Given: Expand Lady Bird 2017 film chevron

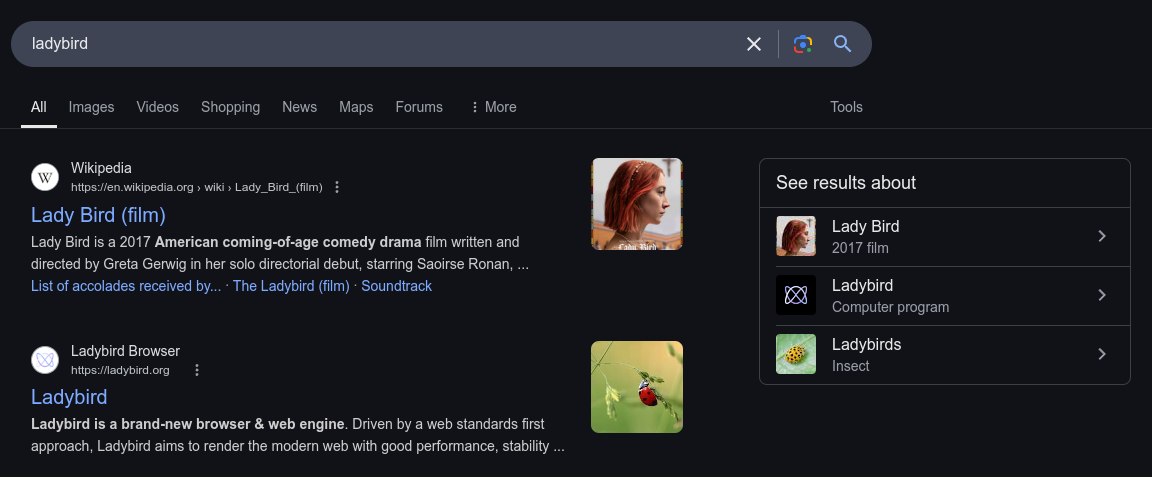Looking at the screenshot, I should pos(1101,236).
